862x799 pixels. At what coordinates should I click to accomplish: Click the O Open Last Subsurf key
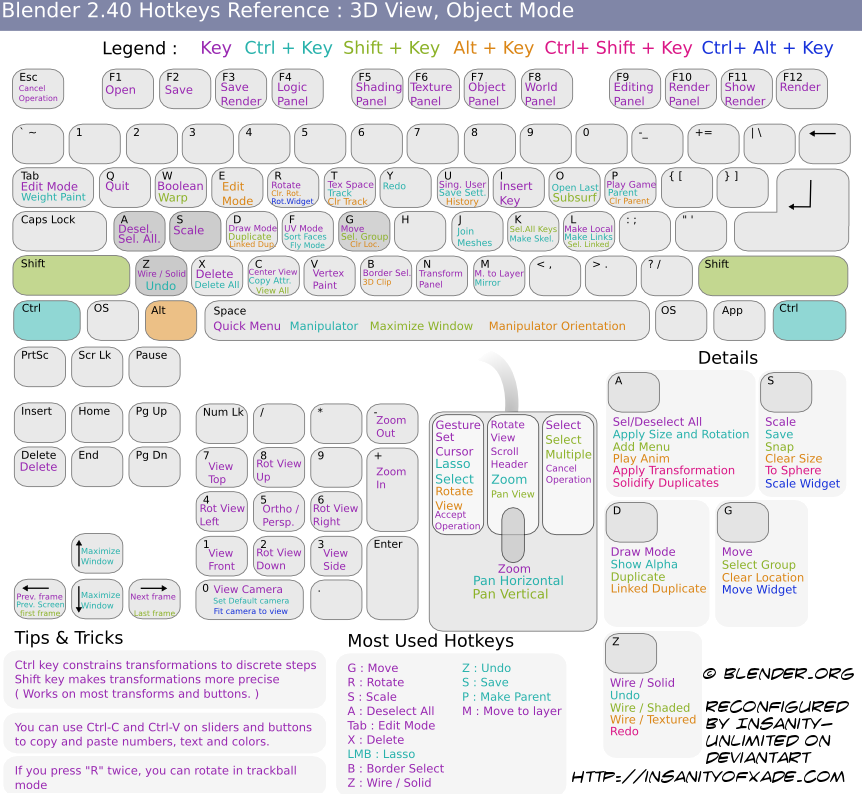tap(574, 188)
